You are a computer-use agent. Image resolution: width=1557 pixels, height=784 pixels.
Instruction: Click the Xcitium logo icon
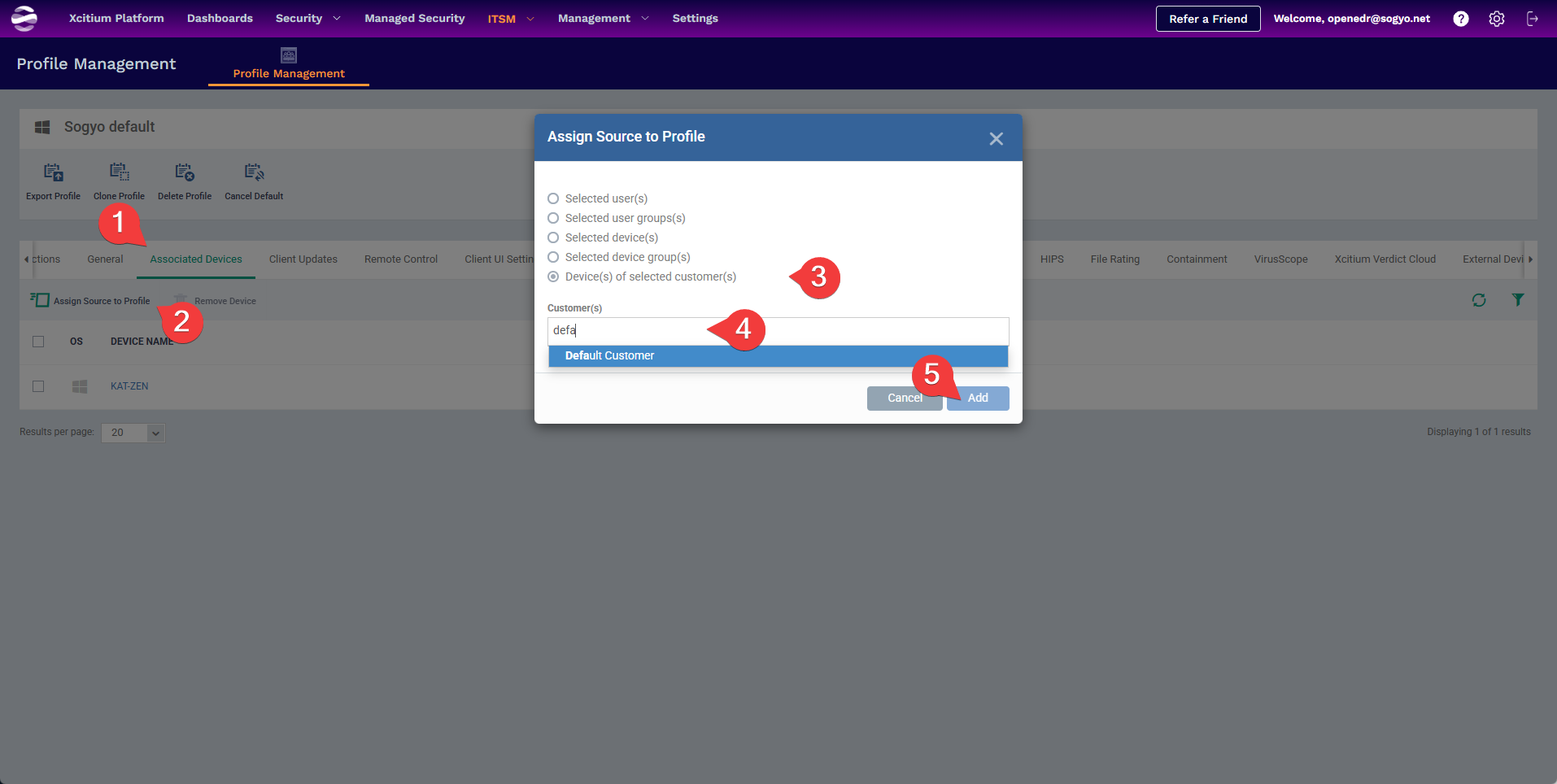(x=24, y=18)
